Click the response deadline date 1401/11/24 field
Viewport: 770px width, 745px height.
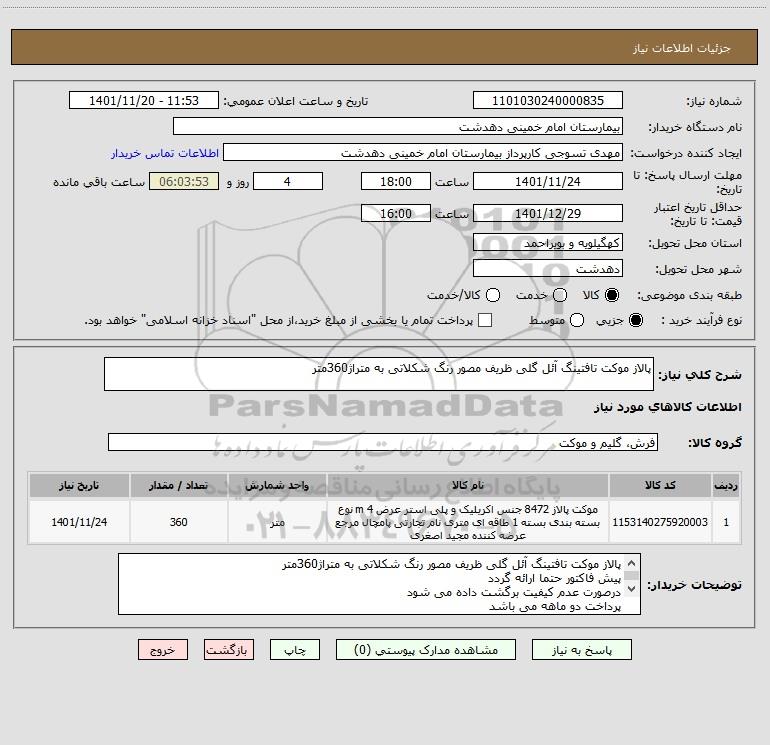click(548, 181)
